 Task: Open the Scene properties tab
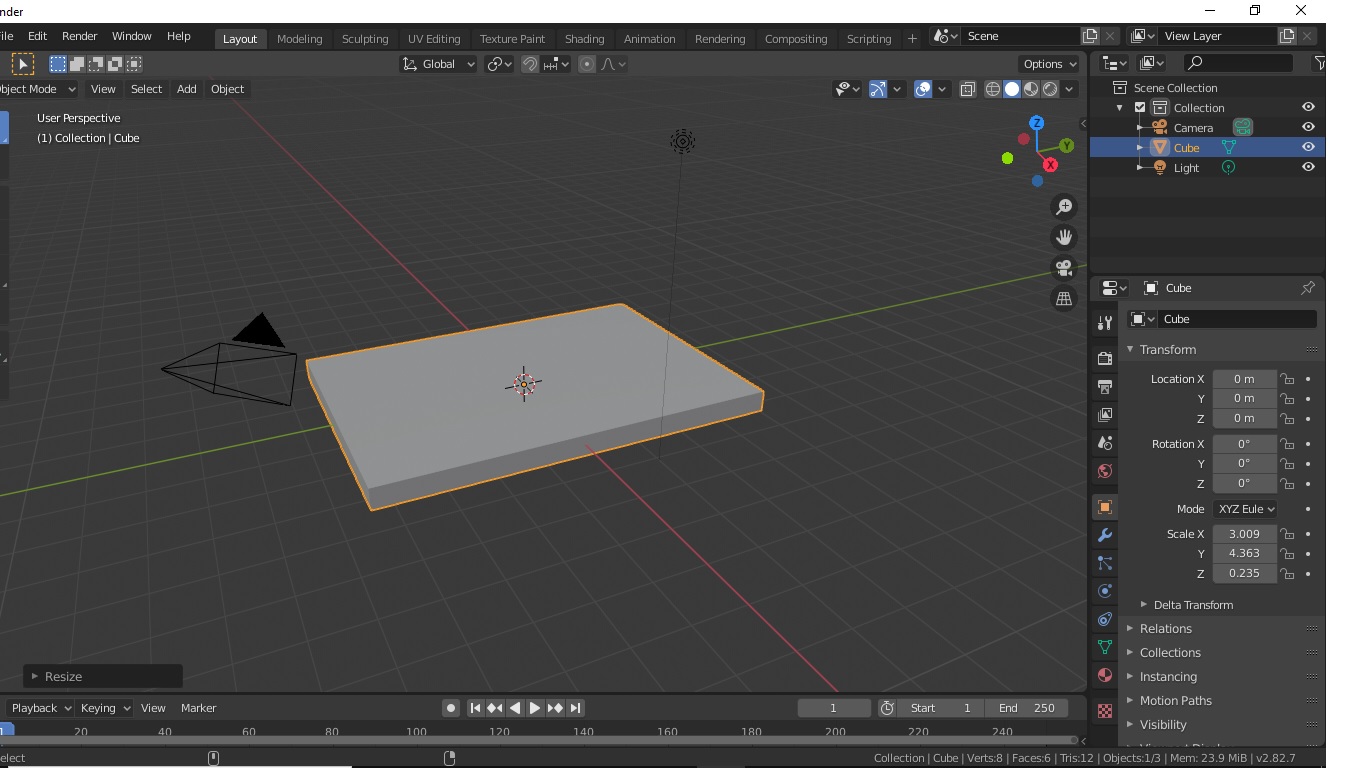pyautogui.click(x=1105, y=442)
